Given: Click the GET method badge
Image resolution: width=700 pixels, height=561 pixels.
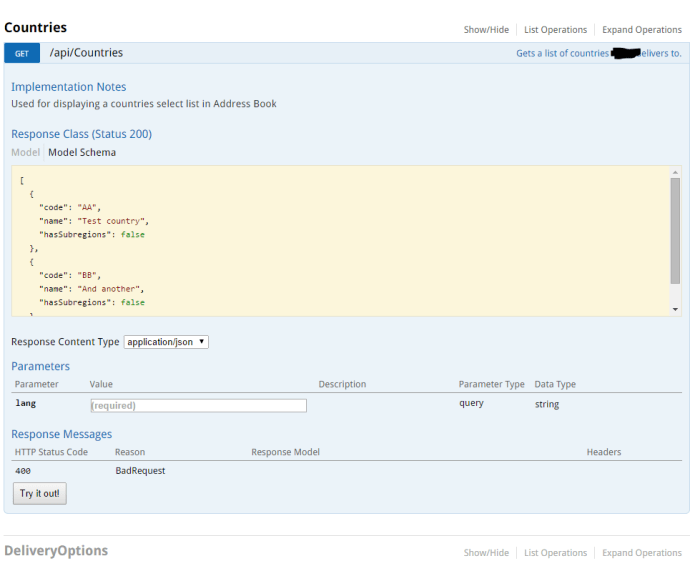Looking at the screenshot, I should [21, 53].
